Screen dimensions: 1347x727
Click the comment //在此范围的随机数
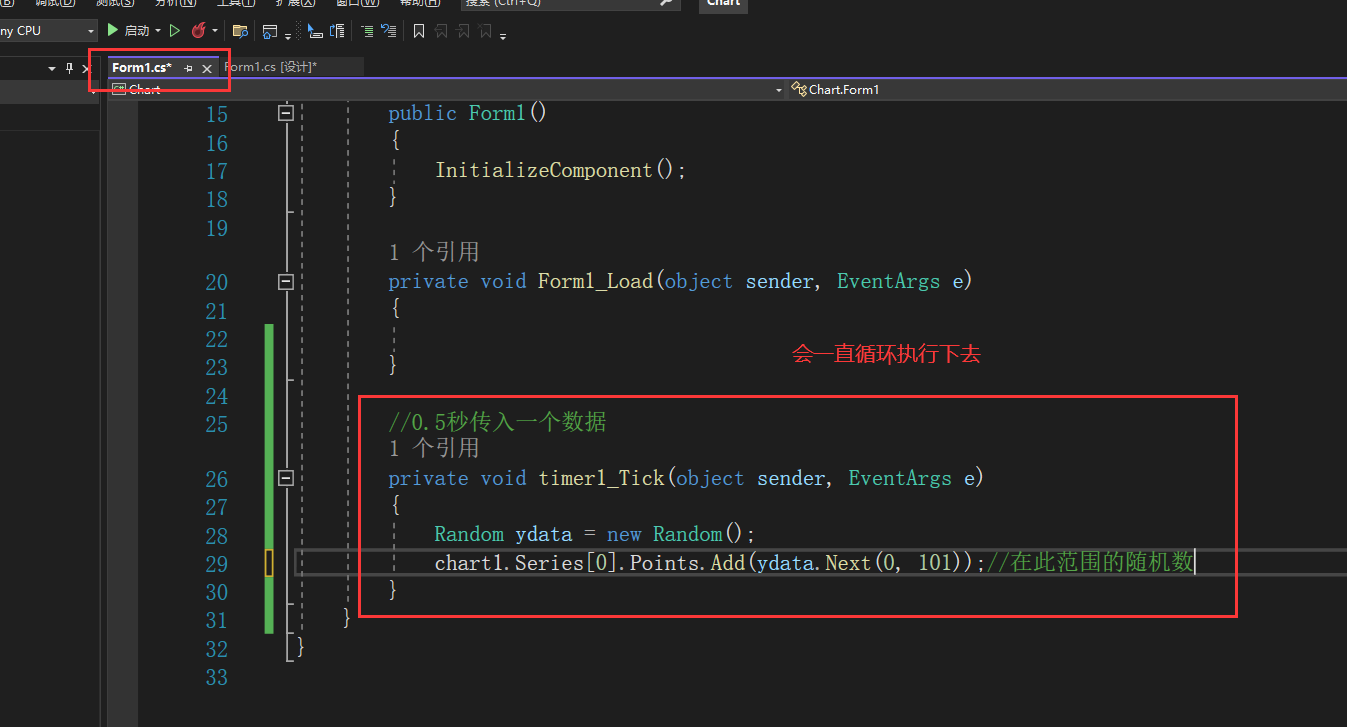[x=1091, y=562]
